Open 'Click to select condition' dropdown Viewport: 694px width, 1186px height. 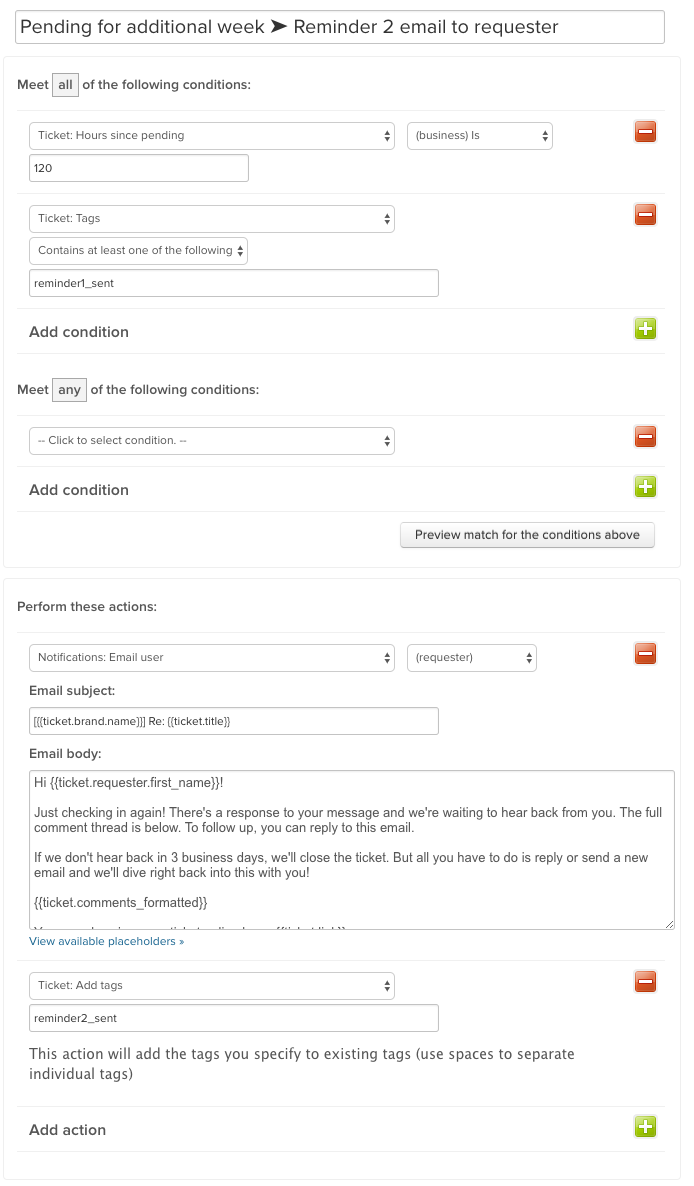point(212,441)
